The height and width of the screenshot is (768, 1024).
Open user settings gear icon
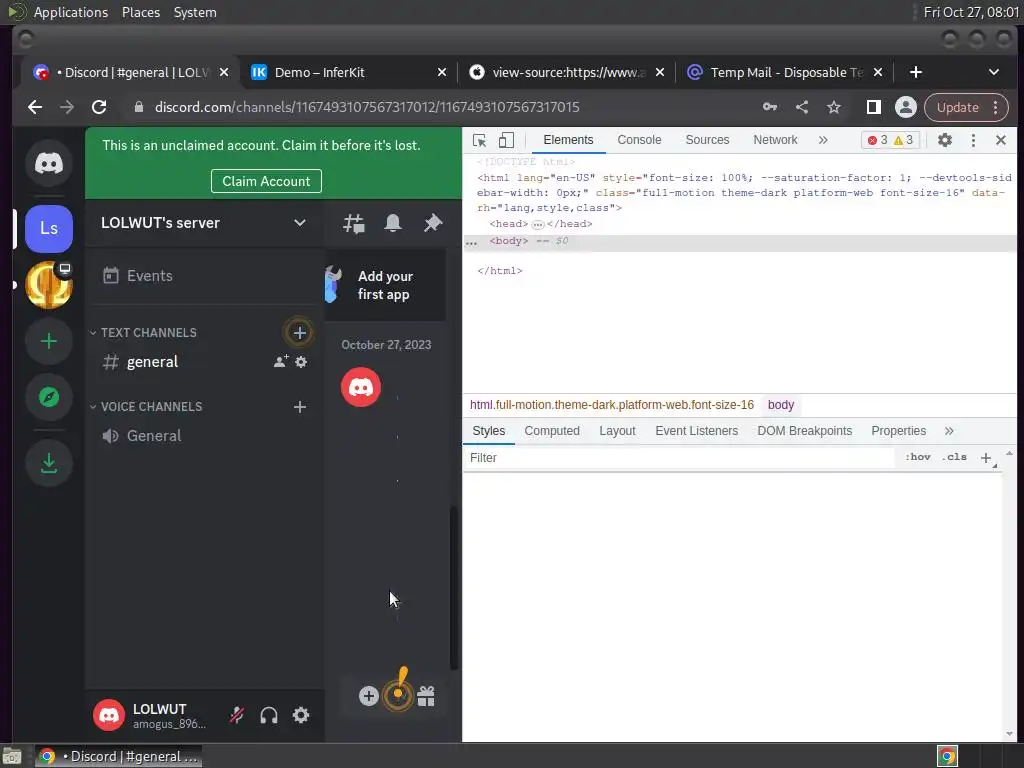300,715
